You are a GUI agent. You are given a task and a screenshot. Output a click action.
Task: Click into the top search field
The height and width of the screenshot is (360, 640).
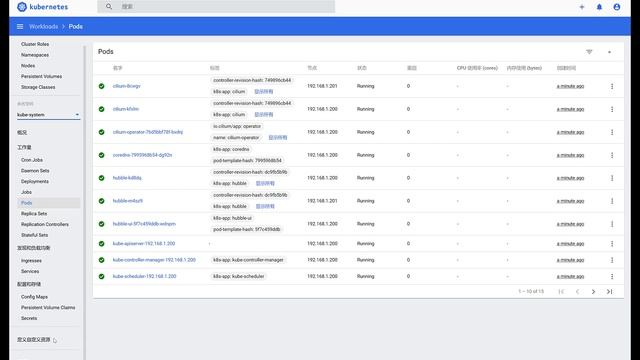tap(216, 7)
